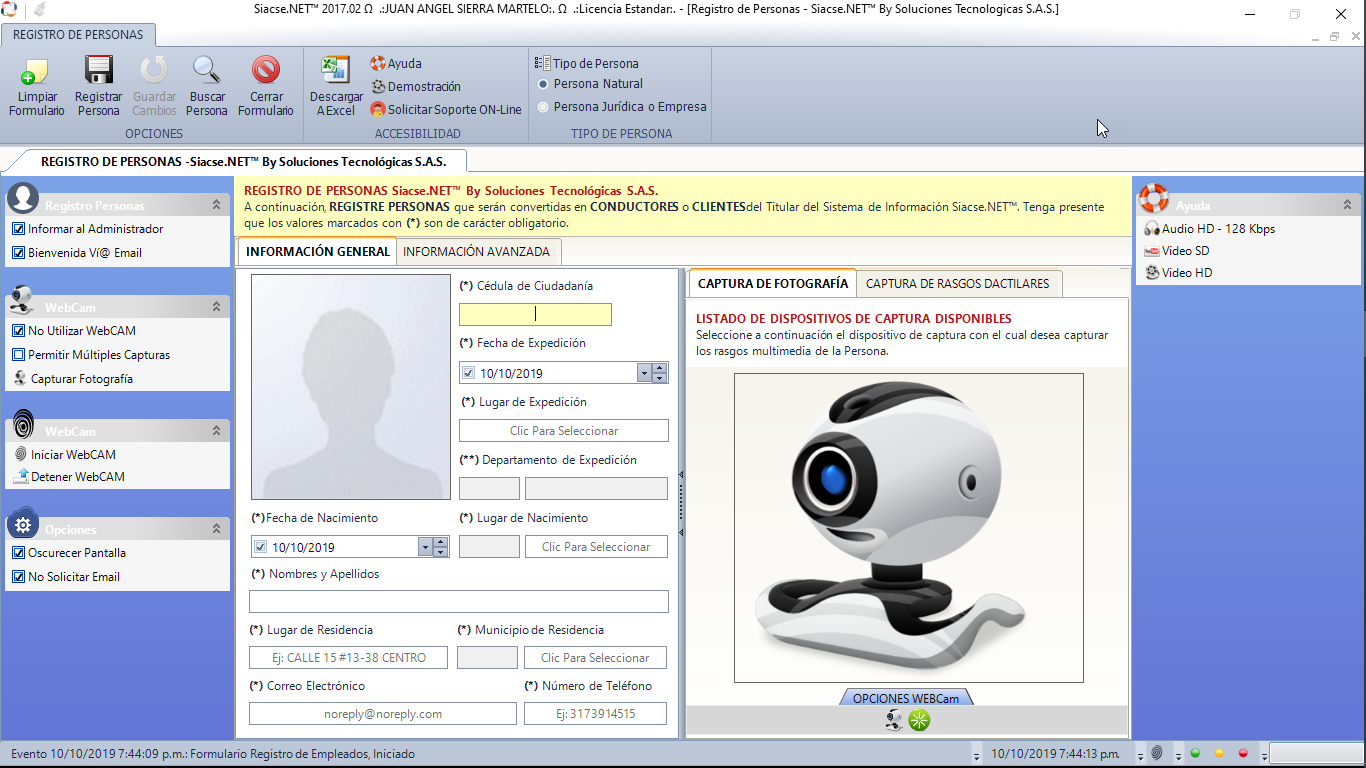The height and width of the screenshot is (768, 1366).
Task: Click the Tipo de Persona group header
Action: tap(587, 63)
